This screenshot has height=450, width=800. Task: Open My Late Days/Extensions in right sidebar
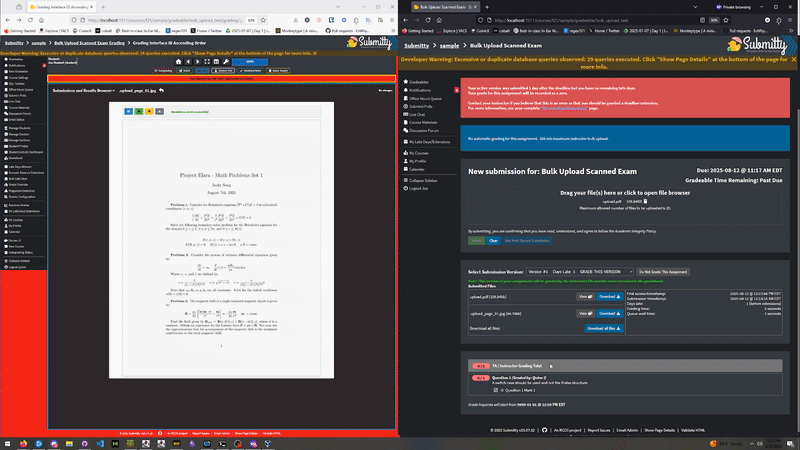429,142
